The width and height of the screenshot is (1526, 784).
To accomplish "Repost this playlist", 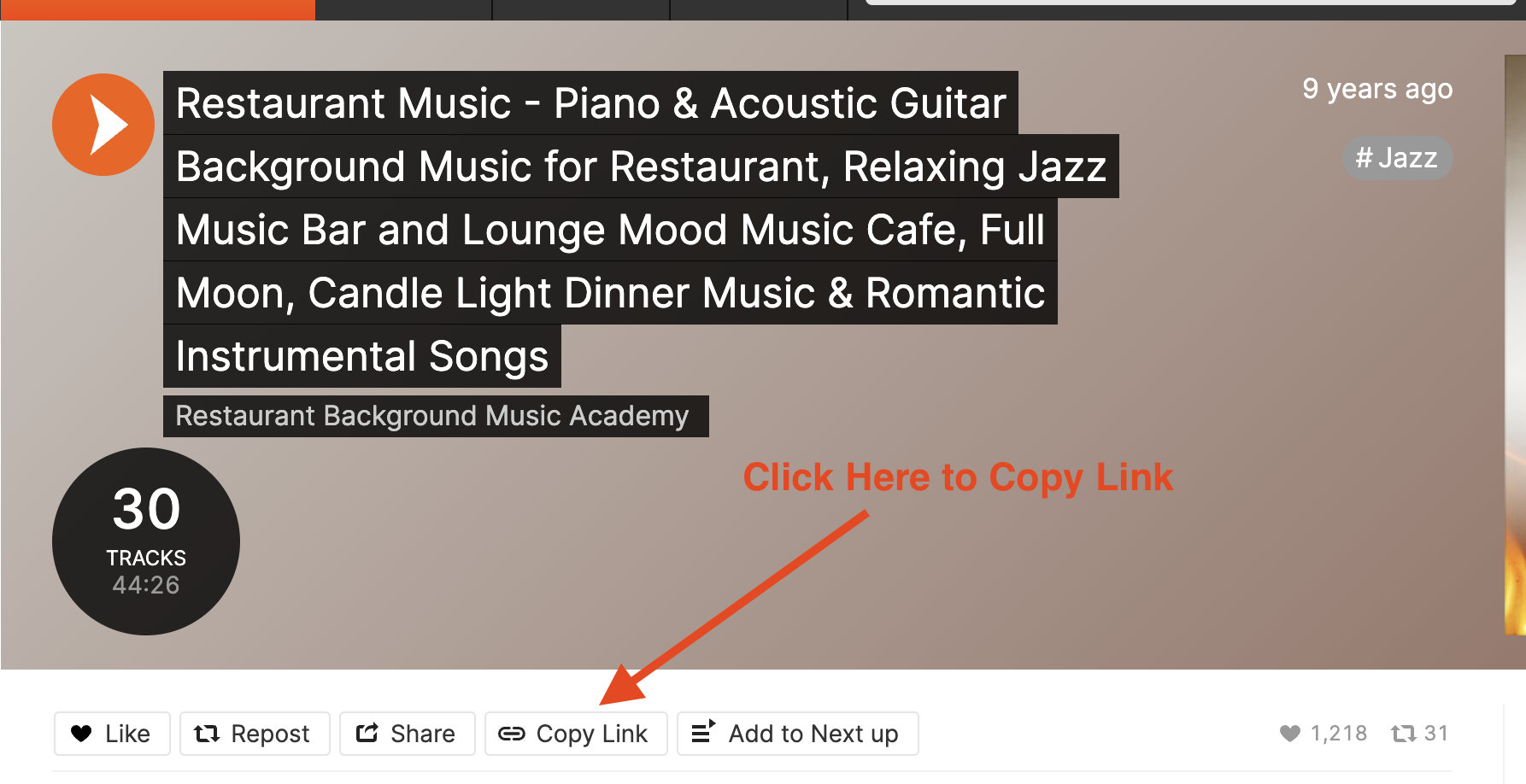I will (x=255, y=734).
